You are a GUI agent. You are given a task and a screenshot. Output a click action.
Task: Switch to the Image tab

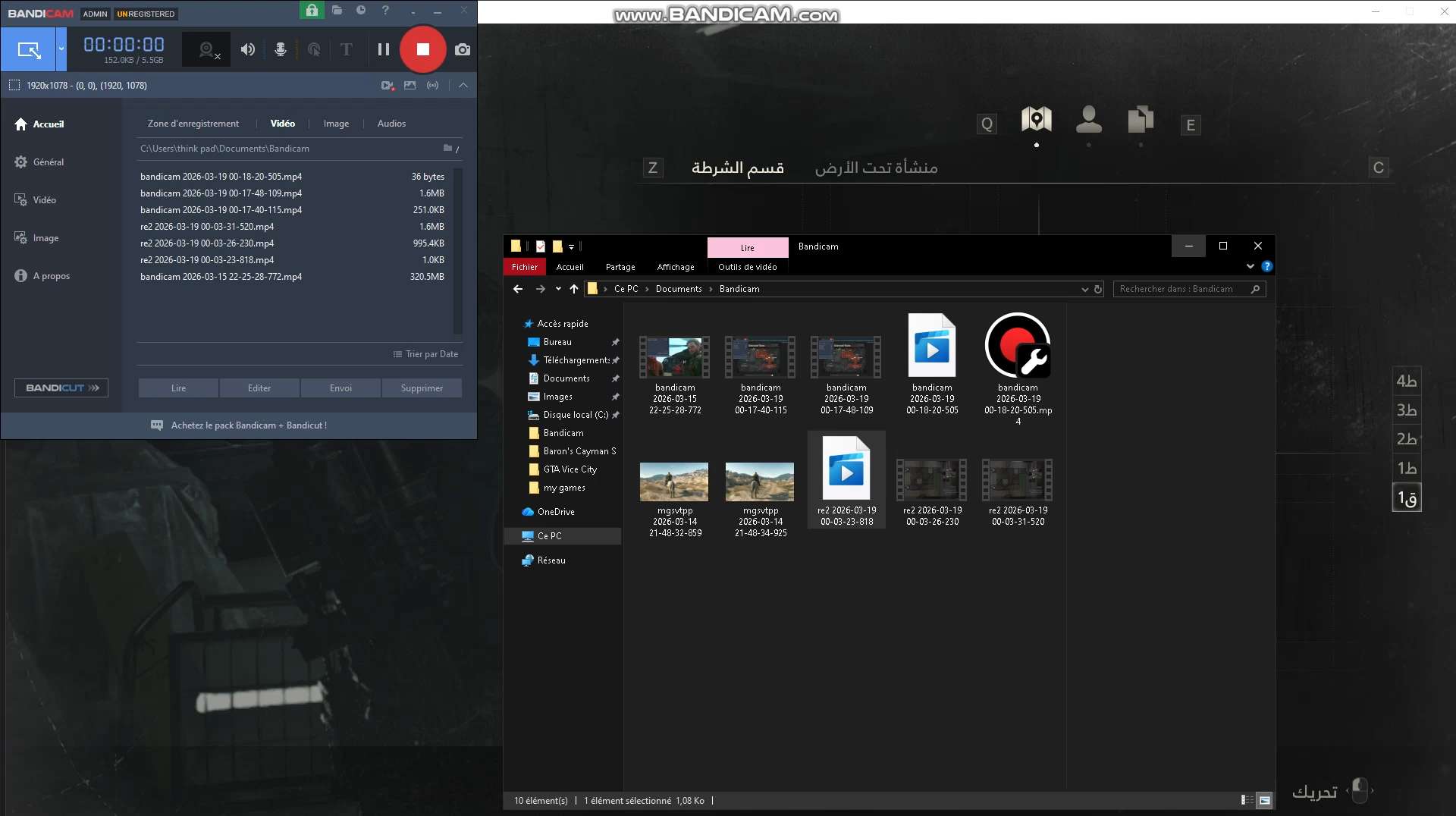(x=336, y=124)
